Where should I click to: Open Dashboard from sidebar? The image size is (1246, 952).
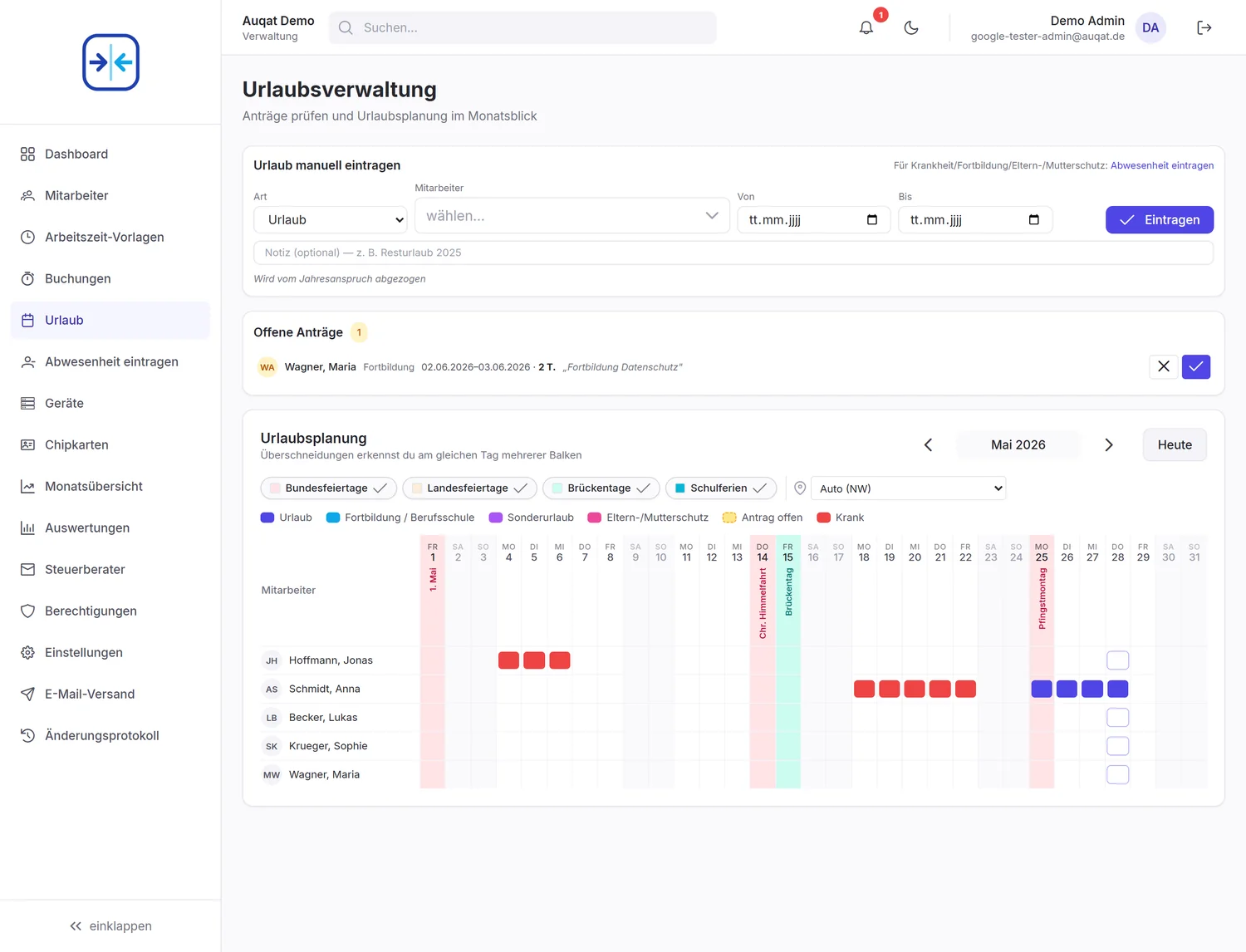click(110, 154)
